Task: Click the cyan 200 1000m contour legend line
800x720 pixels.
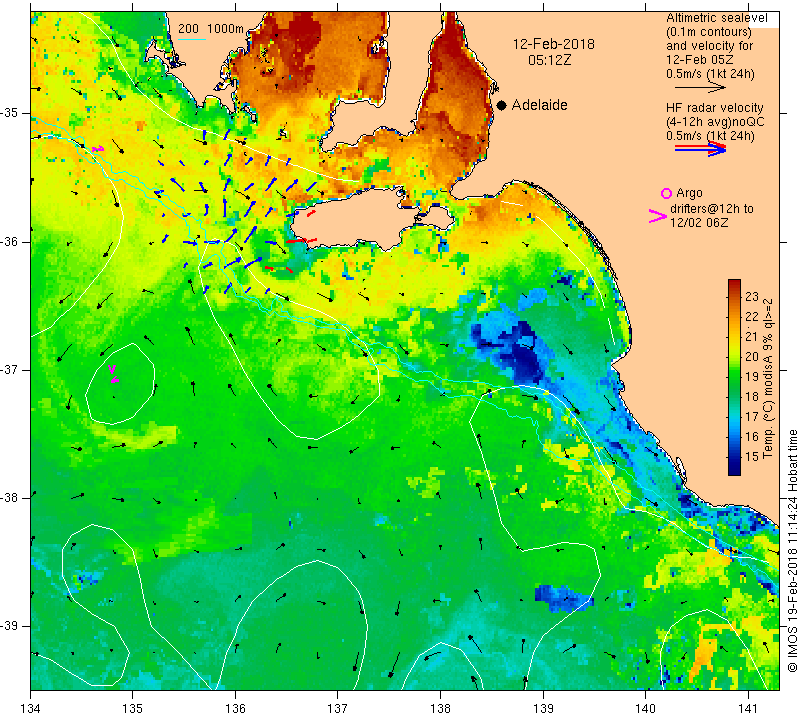Action: point(192,39)
